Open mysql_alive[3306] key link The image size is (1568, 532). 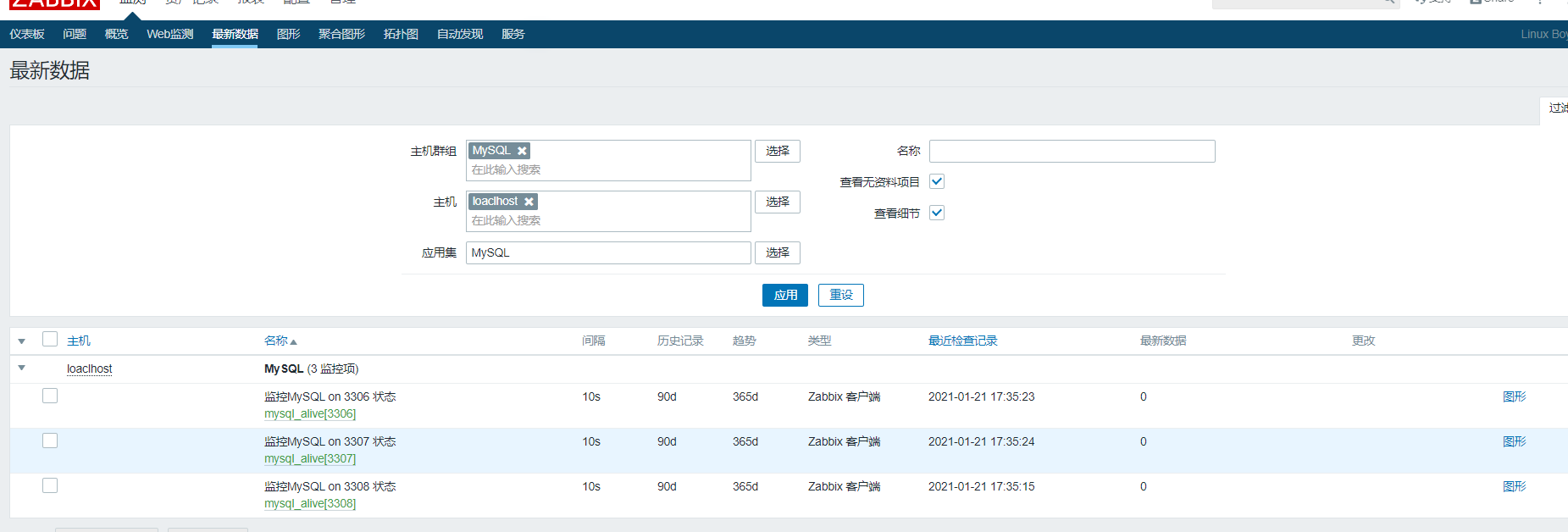(x=310, y=413)
